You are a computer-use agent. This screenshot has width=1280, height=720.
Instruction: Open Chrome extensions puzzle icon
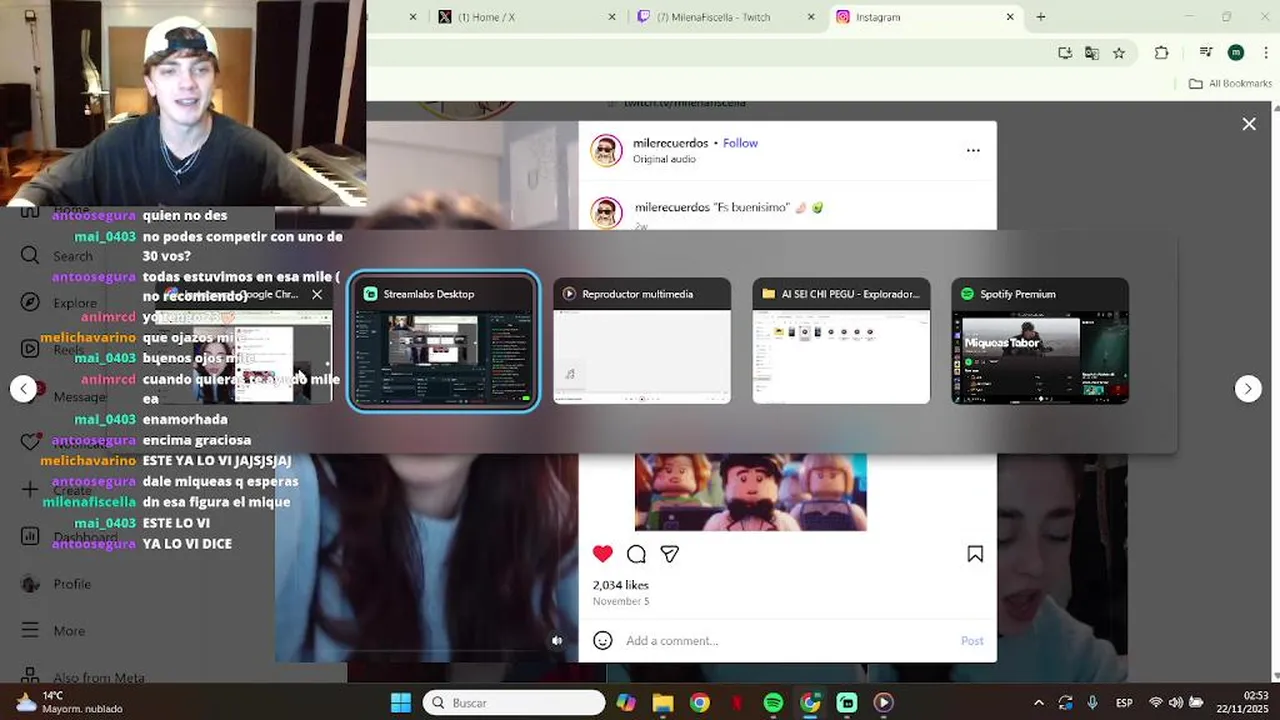coord(1161,53)
